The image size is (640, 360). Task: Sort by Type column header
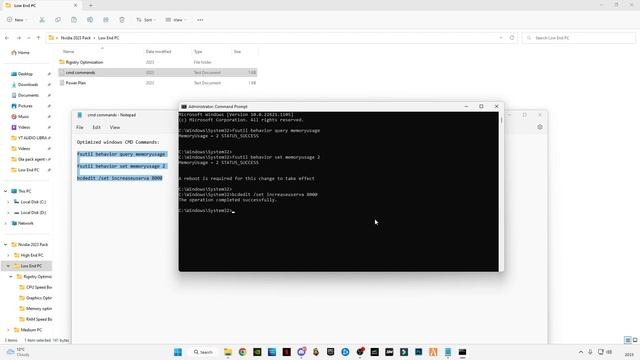click(198, 51)
